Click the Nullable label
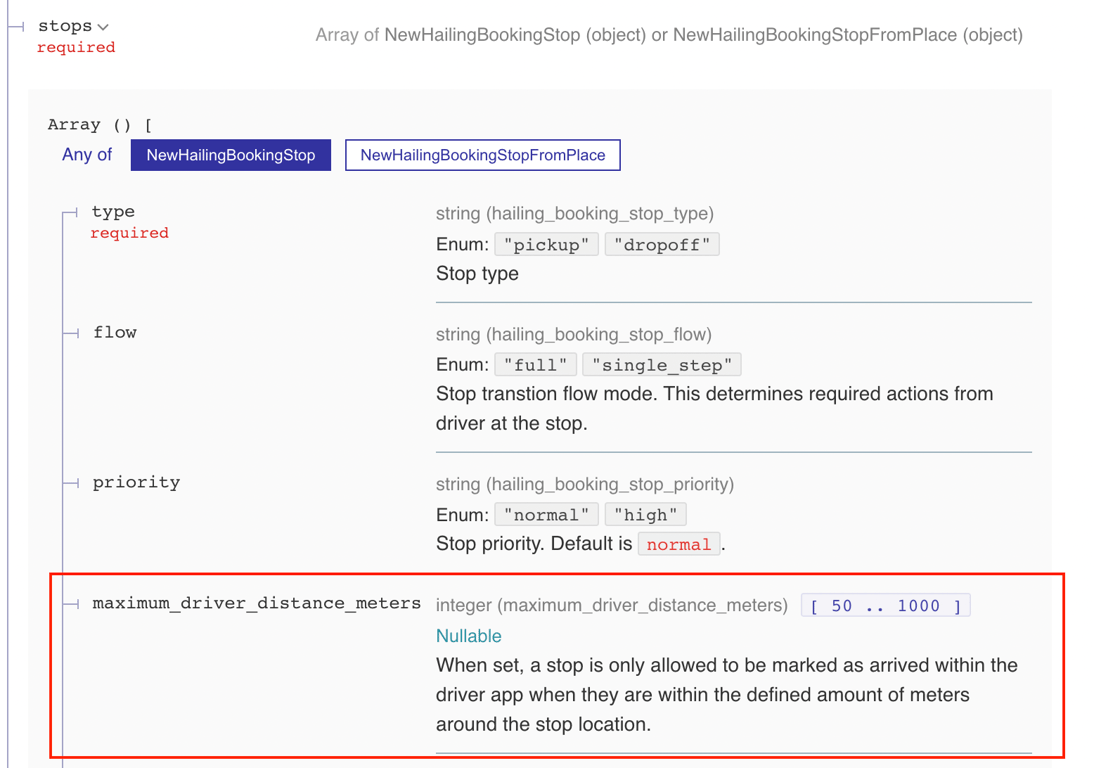This screenshot has width=1094, height=768. pos(469,636)
